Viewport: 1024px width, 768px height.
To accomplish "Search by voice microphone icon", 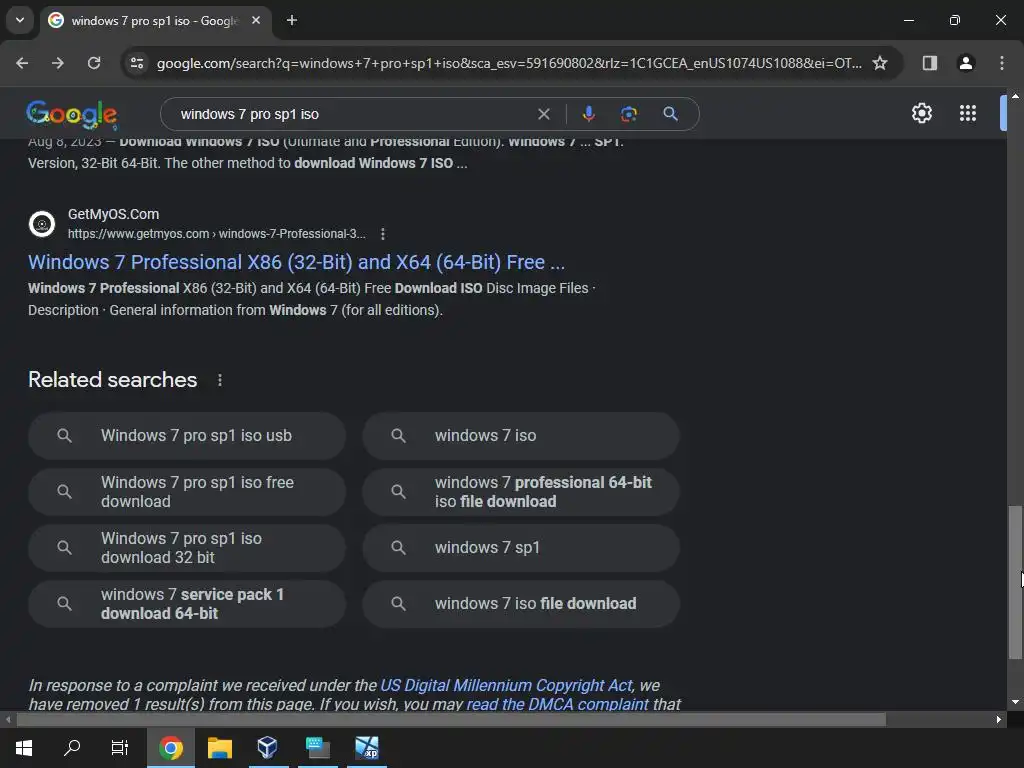I will click(588, 114).
